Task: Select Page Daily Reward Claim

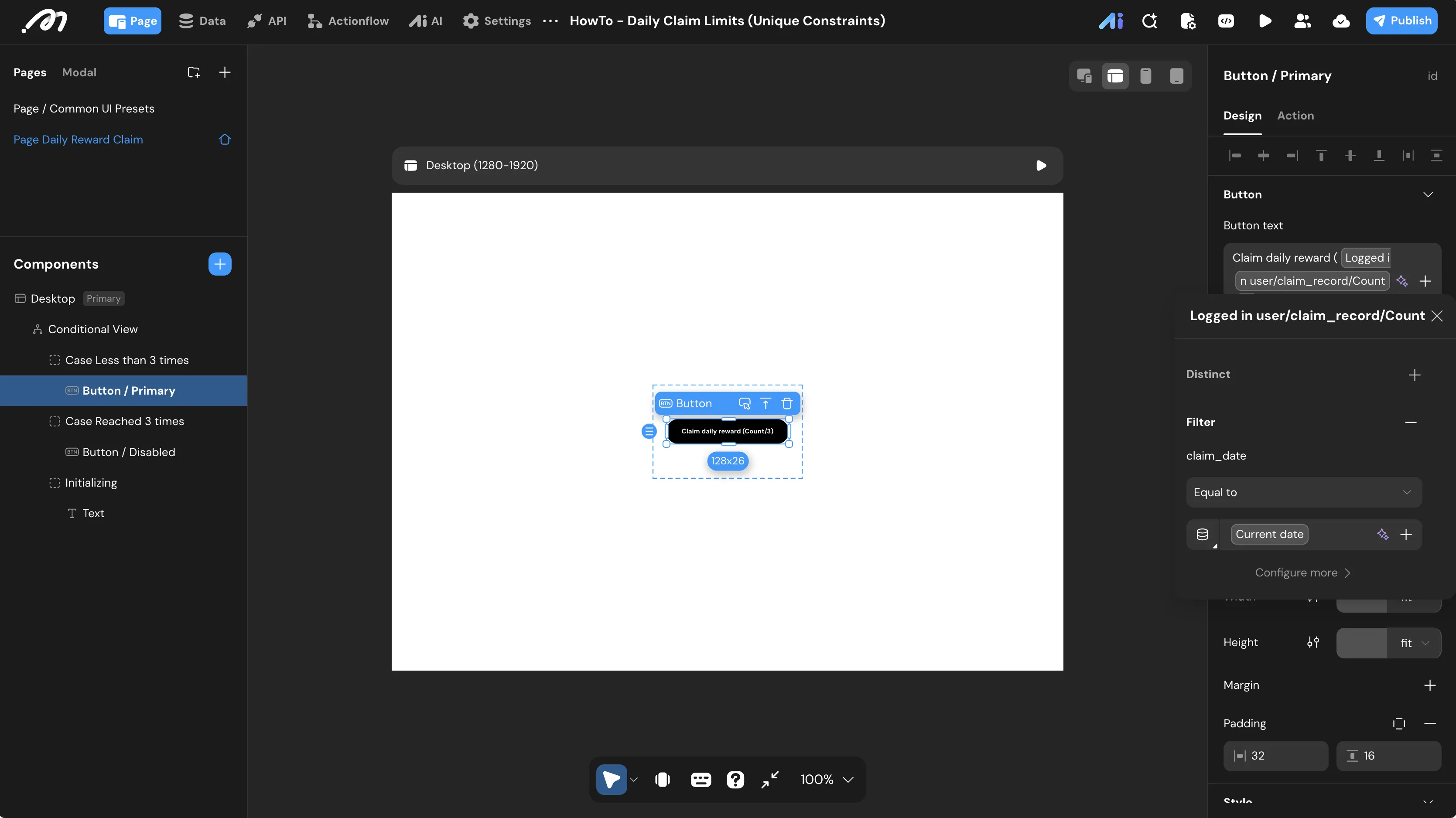Action: 79,140
